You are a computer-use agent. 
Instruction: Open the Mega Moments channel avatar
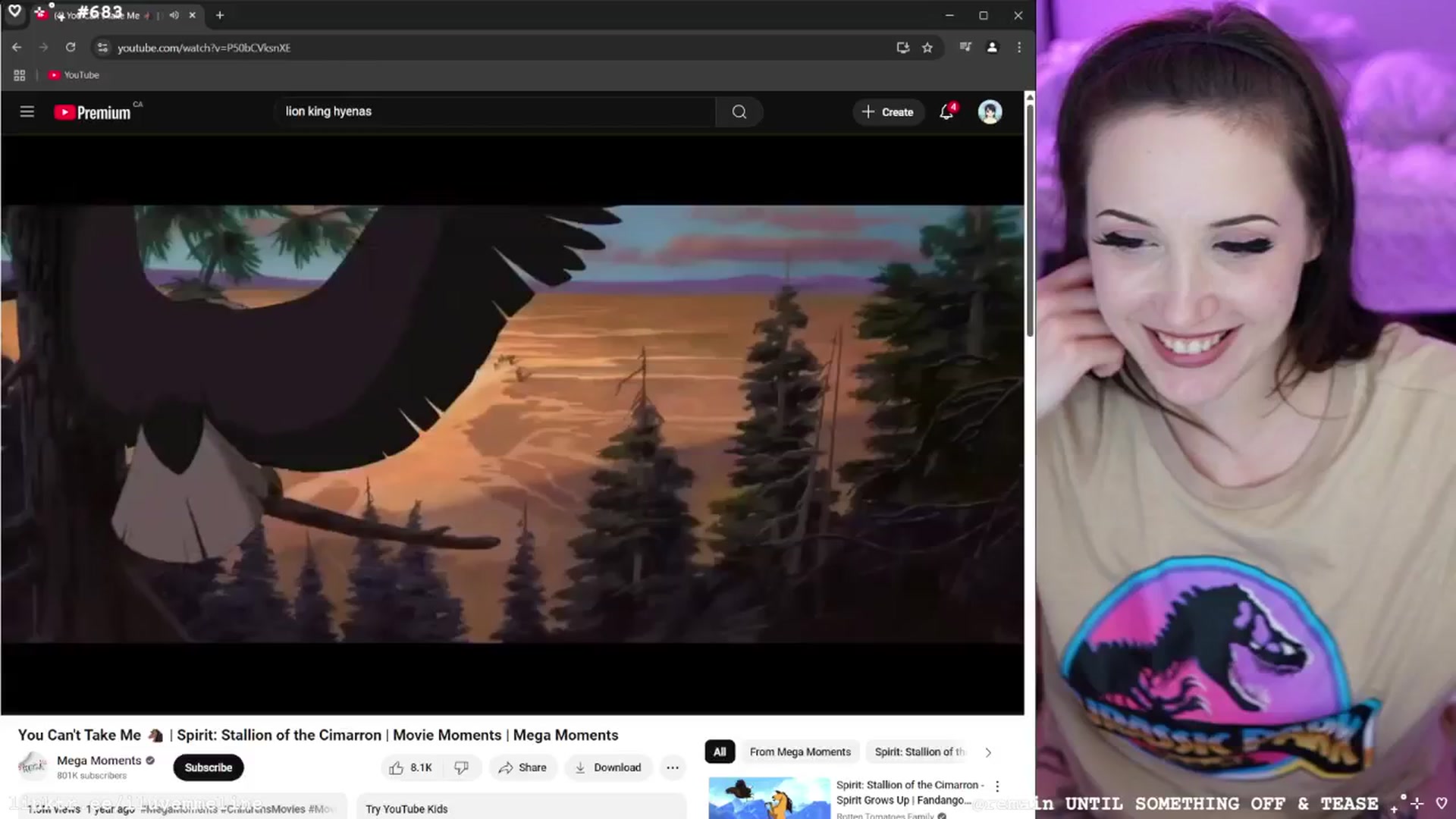click(33, 767)
